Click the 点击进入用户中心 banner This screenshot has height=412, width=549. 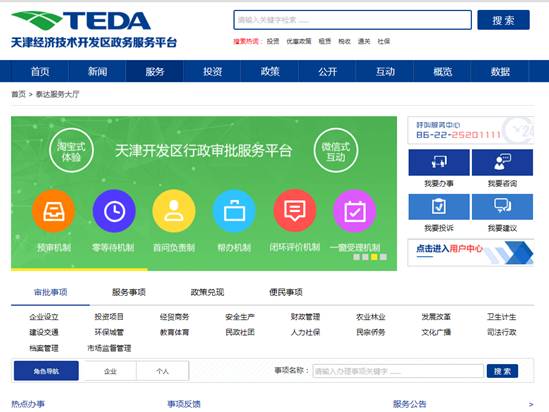pos(471,252)
